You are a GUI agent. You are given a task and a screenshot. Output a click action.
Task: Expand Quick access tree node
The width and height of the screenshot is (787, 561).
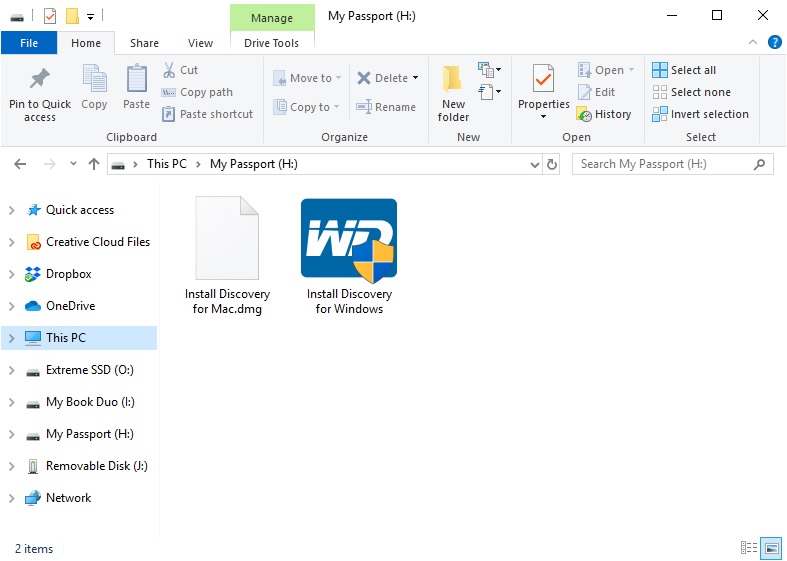tap(12, 210)
